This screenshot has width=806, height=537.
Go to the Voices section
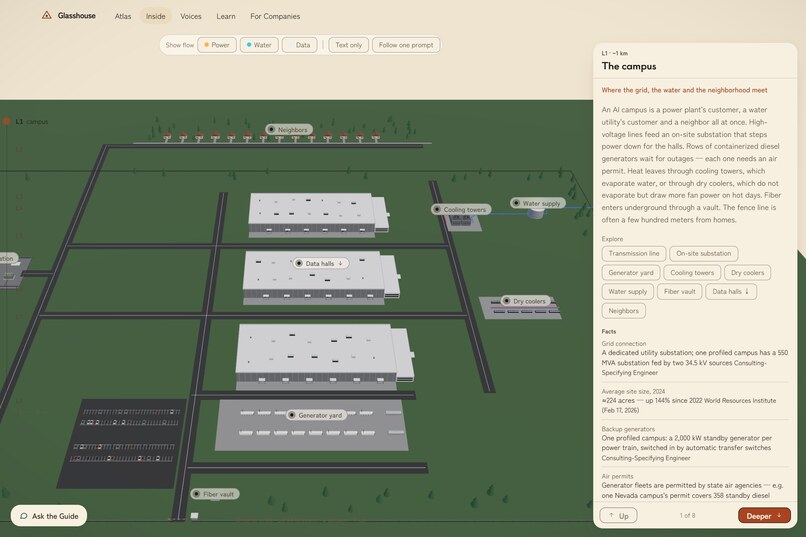pos(191,16)
